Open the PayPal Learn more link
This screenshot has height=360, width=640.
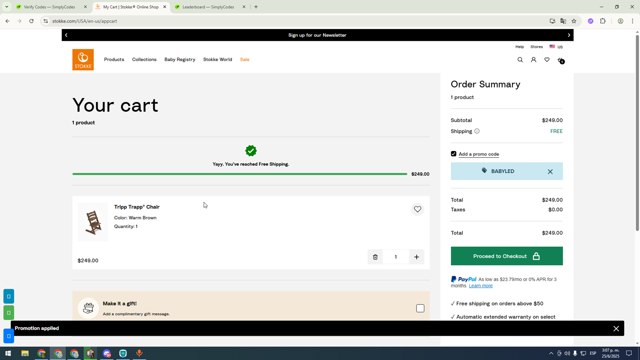click(480, 286)
